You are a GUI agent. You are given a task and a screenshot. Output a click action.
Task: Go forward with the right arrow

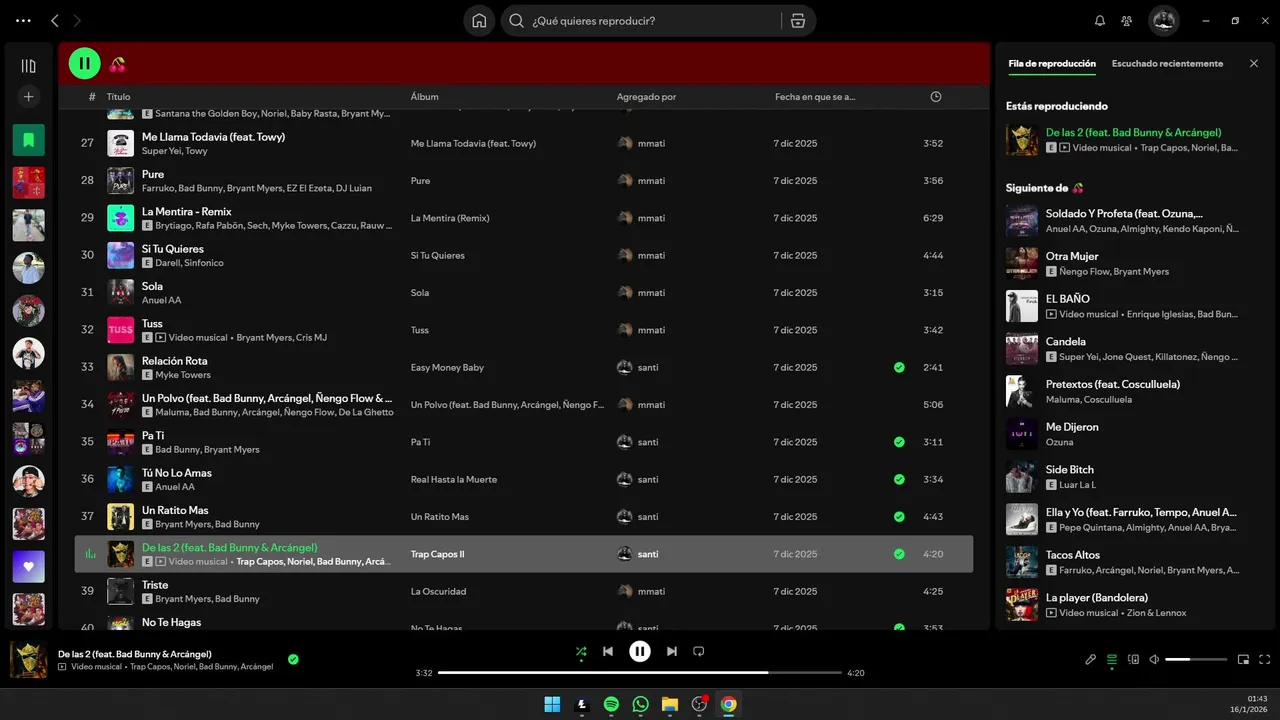coord(77,21)
